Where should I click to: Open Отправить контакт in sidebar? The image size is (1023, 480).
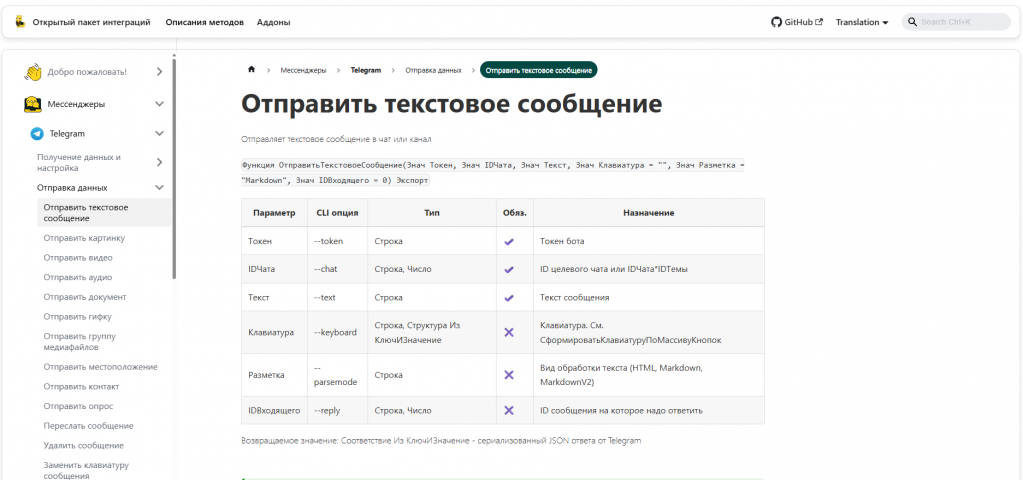[82, 387]
